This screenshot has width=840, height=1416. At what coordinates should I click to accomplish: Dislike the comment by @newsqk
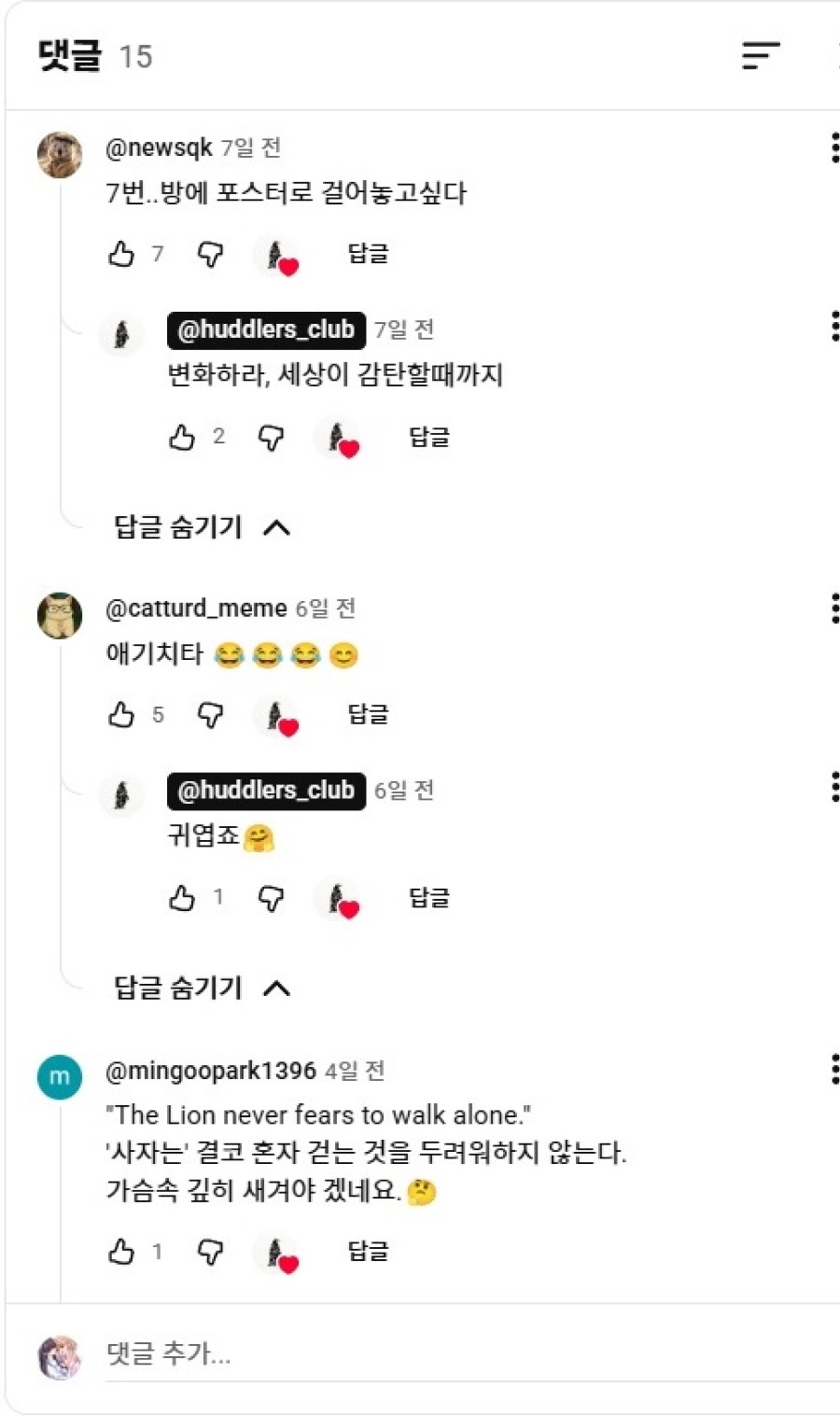click(x=211, y=254)
